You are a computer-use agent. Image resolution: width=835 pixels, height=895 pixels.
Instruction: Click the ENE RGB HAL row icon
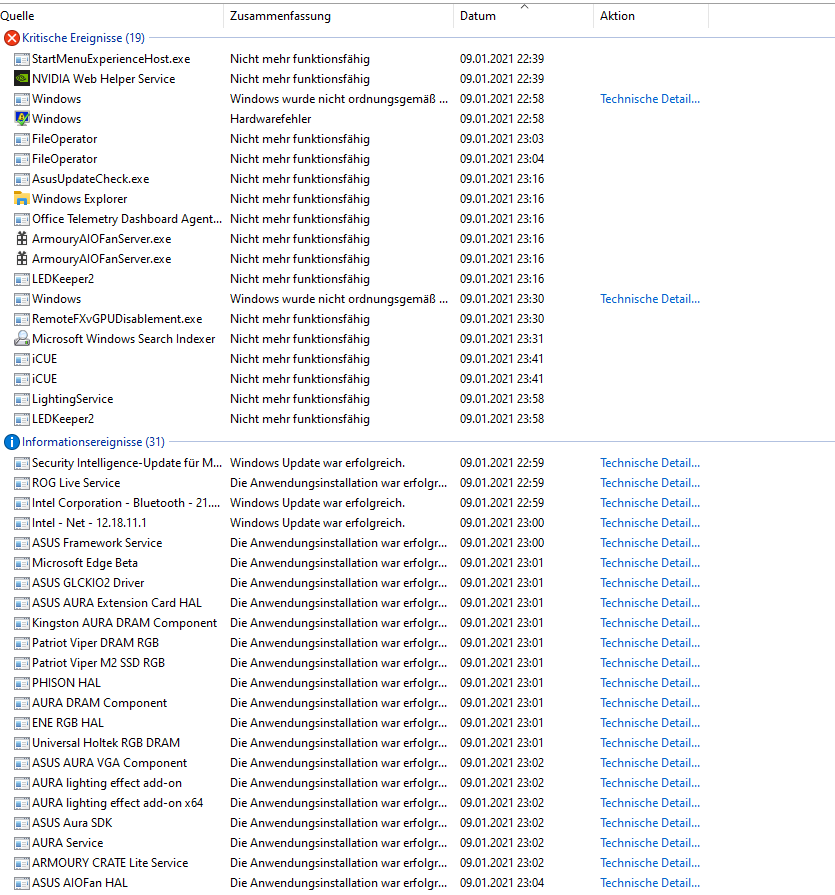coord(22,723)
